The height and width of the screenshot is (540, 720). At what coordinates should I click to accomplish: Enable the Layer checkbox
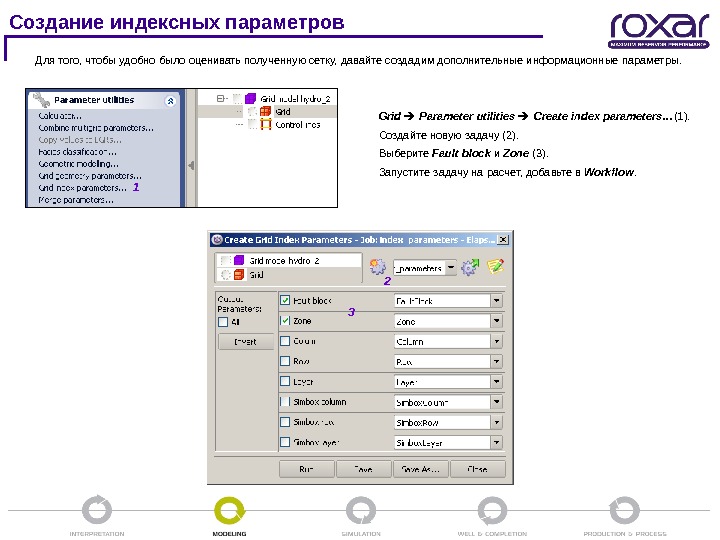tap(285, 381)
